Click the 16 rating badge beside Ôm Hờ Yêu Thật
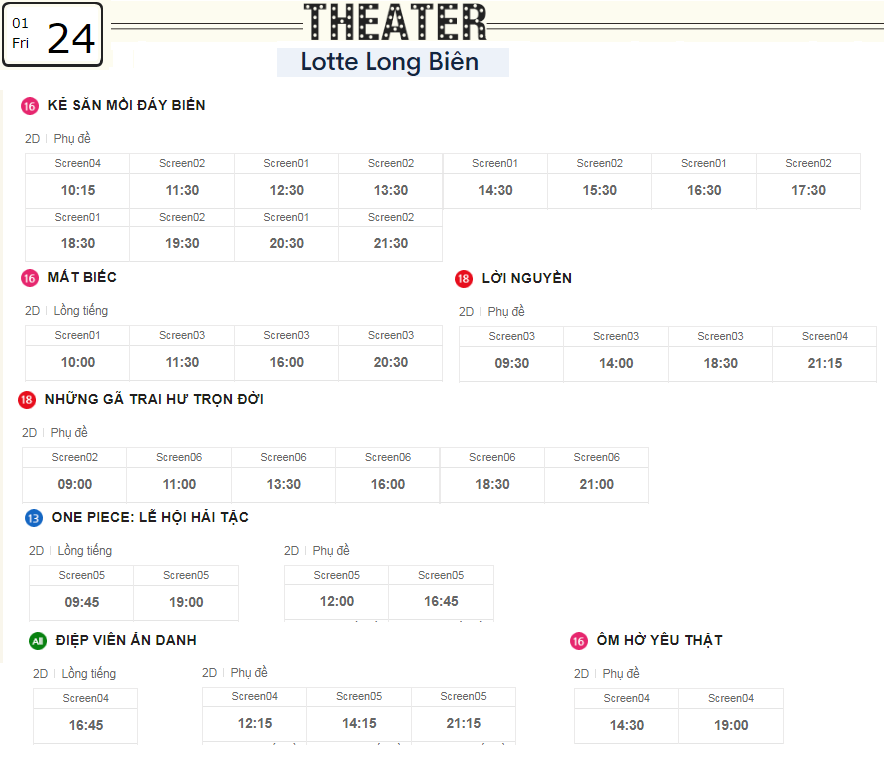Viewport: 884px width, 762px height. point(578,641)
